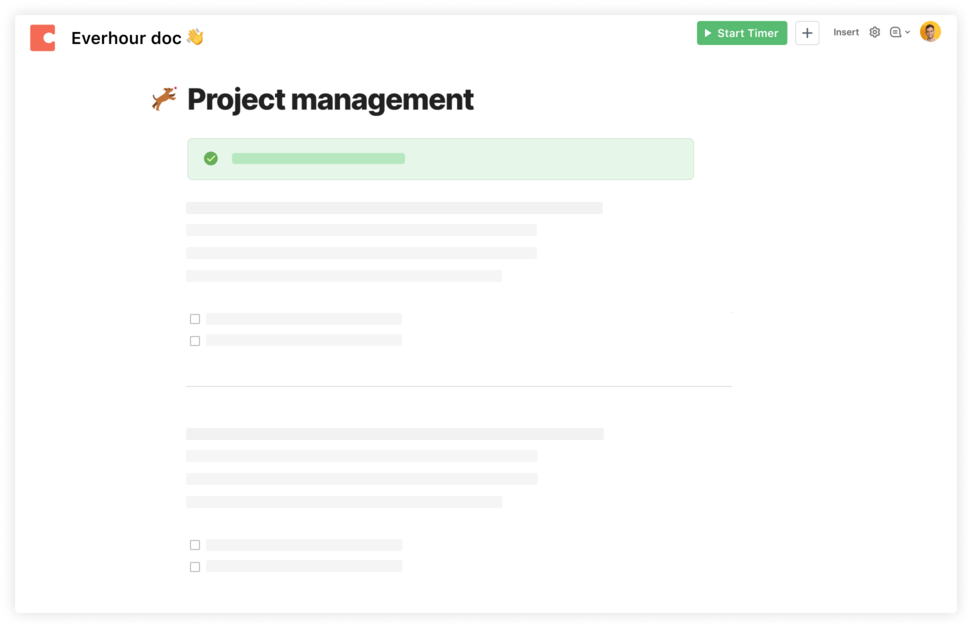Click the green checkmark in the callout banner
The image size is (972, 628).
click(210, 157)
